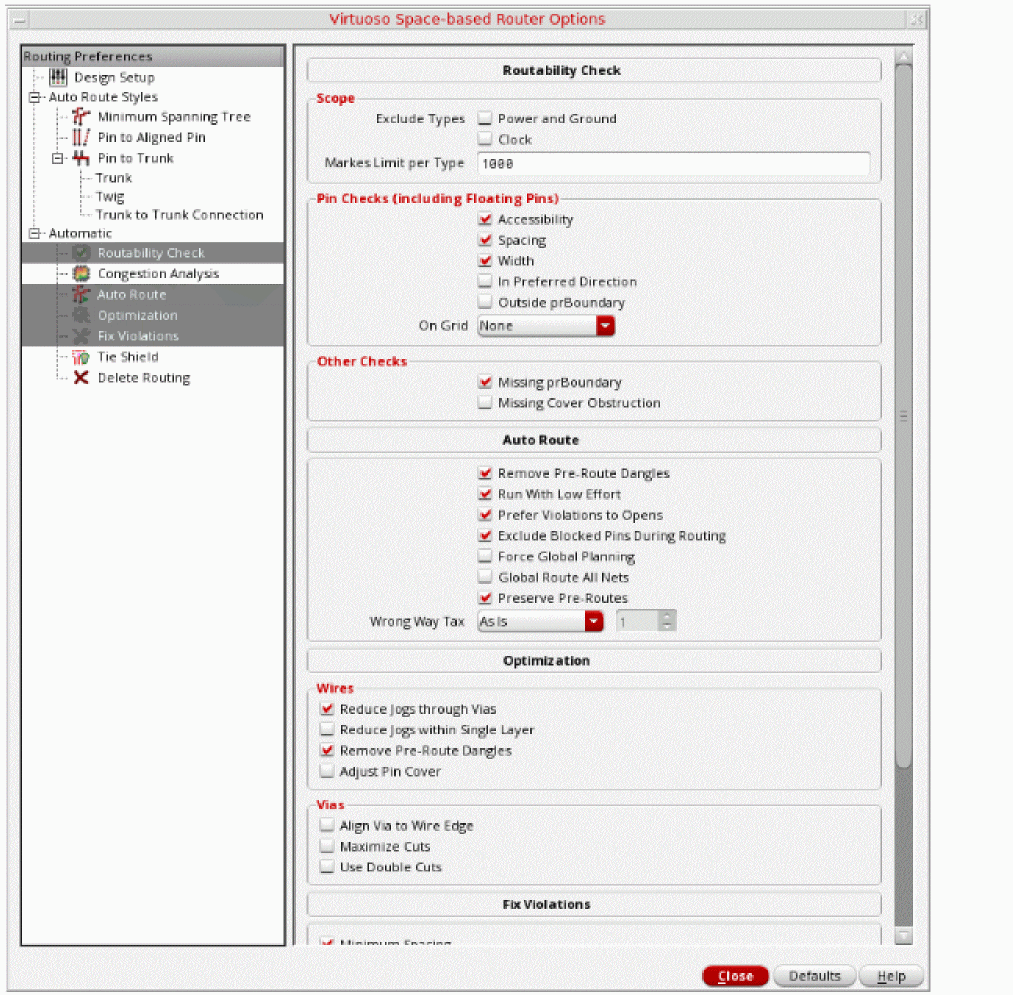Click the Congestion Analysis icon
Screen dimensions: 1013x995
point(81,274)
